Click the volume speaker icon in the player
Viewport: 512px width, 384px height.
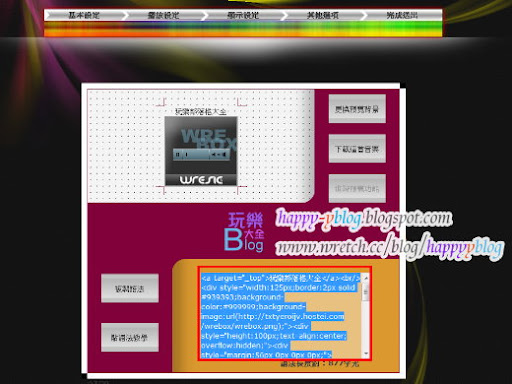tap(214, 155)
